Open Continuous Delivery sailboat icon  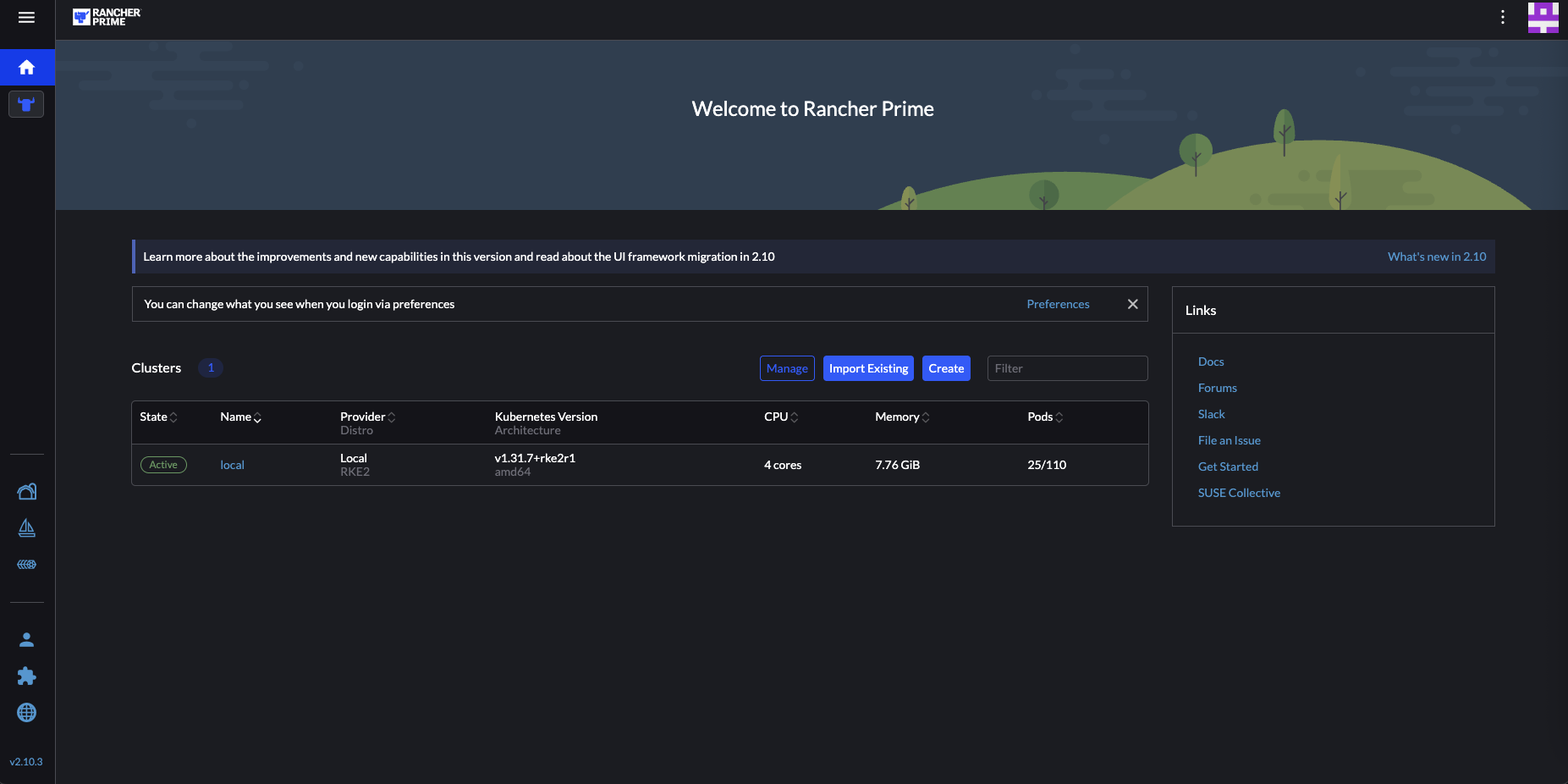pyautogui.click(x=27, y=528)
